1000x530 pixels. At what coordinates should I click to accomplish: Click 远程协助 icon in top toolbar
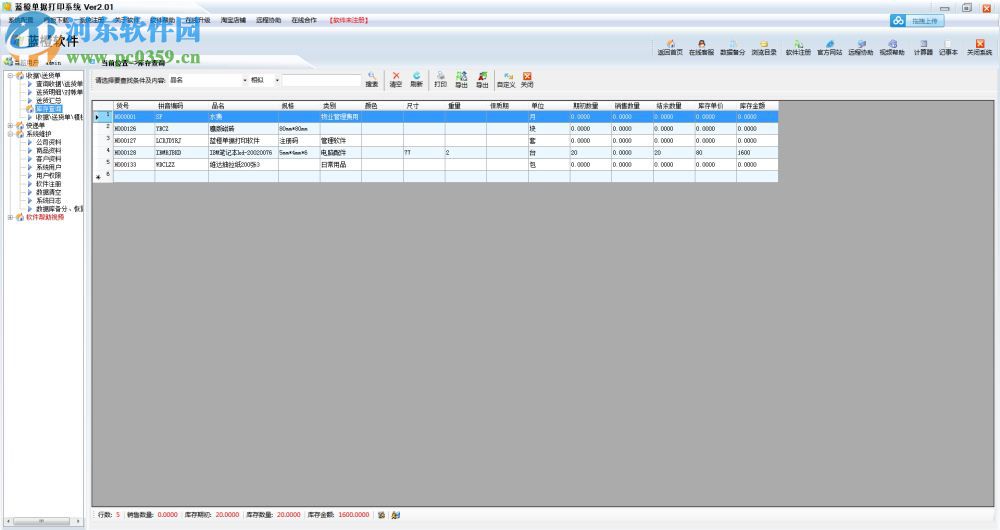861,48
